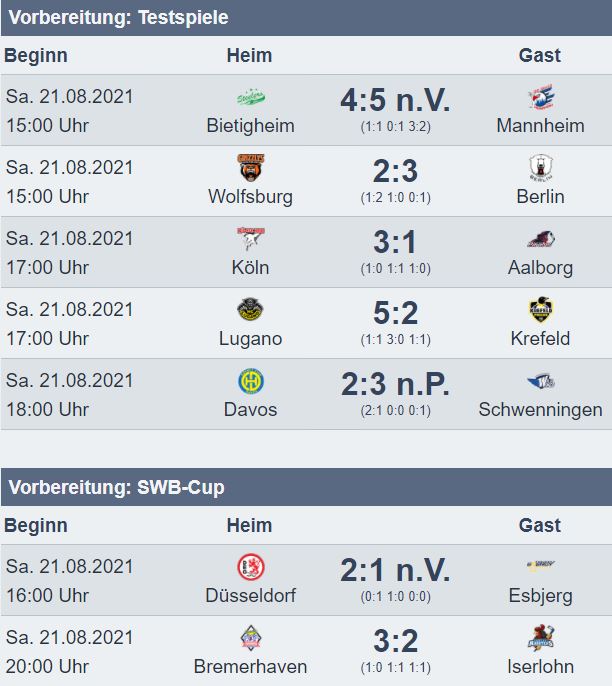This screenshot has width=612, height=686.
Task: Open the 4:5 n.V. match result
Action: [395, 100]
